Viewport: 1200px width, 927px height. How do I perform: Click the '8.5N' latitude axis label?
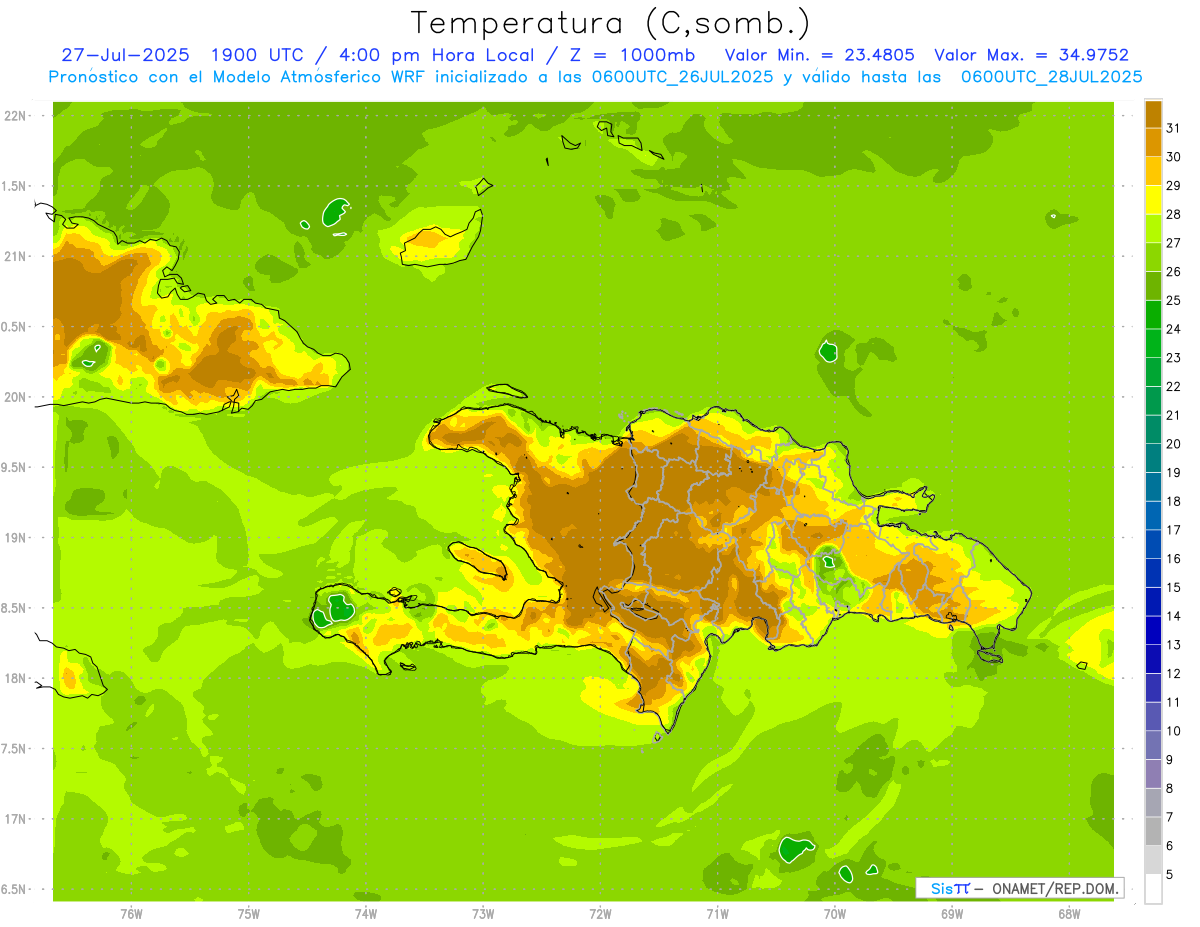coord(15,608)
